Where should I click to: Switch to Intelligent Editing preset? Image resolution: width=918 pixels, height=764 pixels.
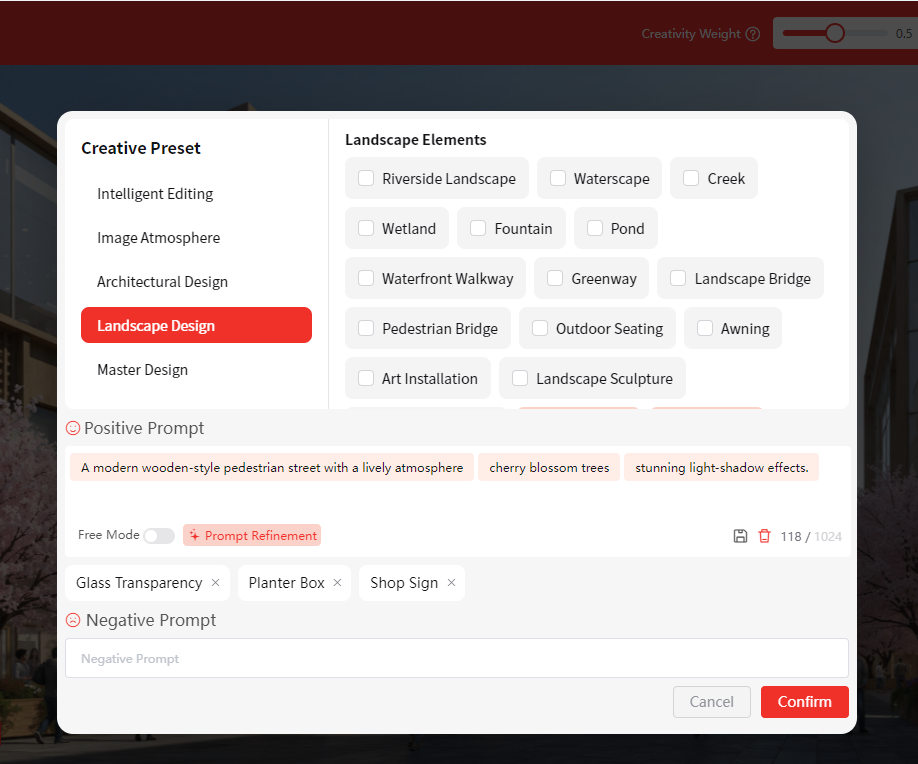155,194
